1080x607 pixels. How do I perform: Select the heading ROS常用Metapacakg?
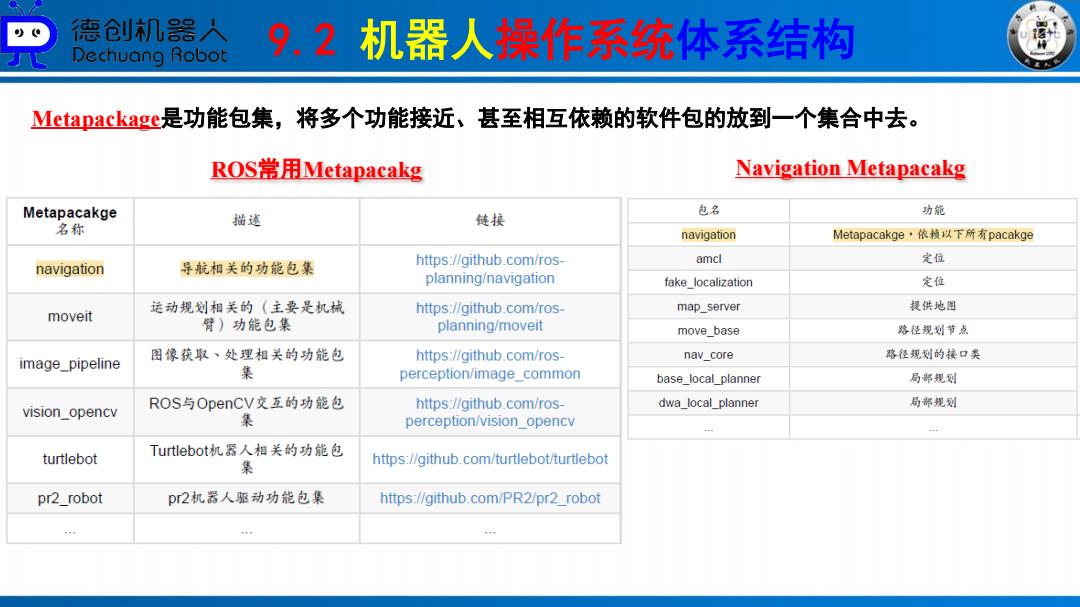pyautogui.click(x=316, y=169)
